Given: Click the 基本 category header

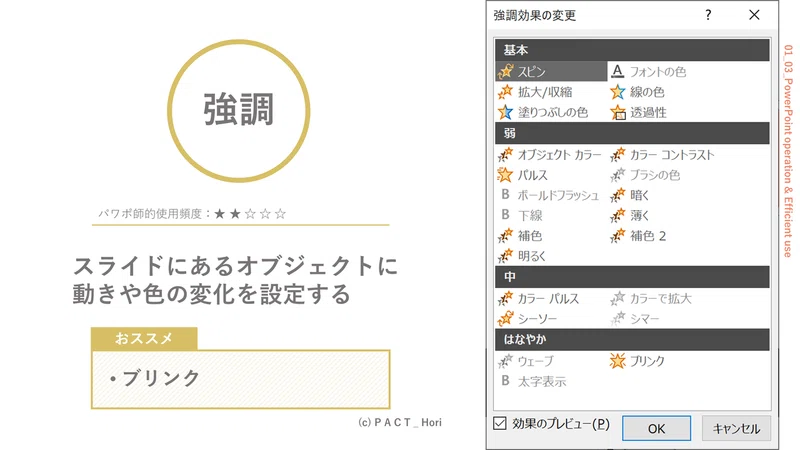Looking at the screenshot, I should click(x=632, y=50).
